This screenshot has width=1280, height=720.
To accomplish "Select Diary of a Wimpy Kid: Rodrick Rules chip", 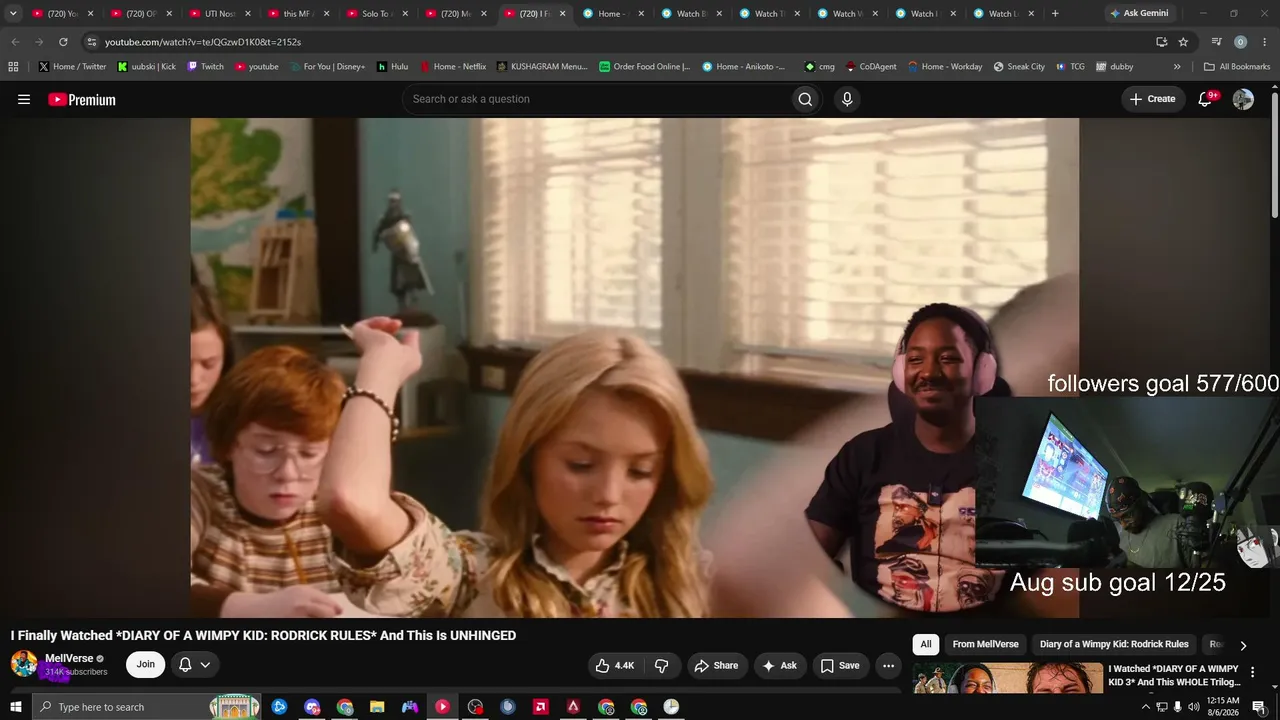I will click(1114, 644).
